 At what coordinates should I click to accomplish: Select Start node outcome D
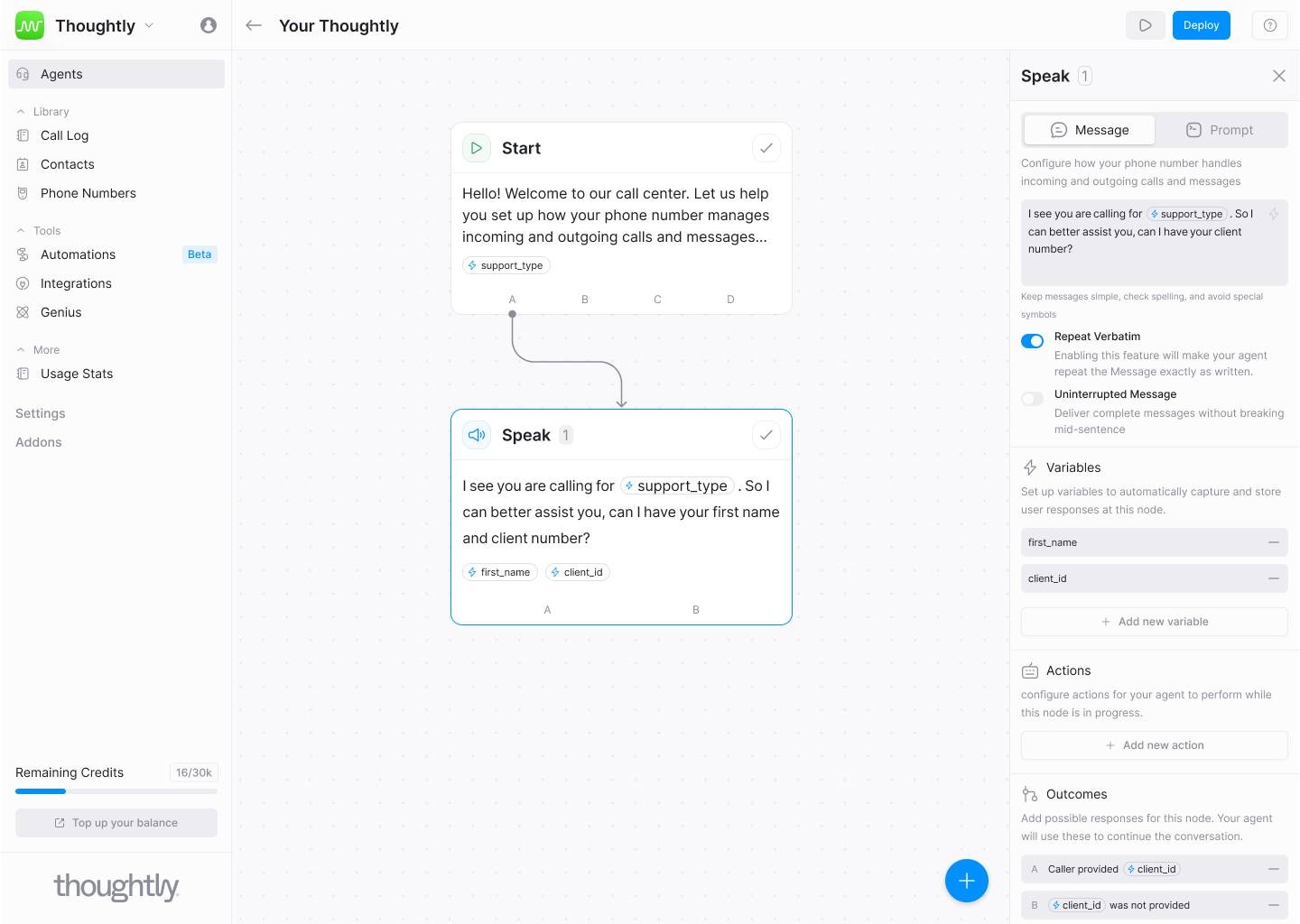pyautogui.click(x=730, y=300)
